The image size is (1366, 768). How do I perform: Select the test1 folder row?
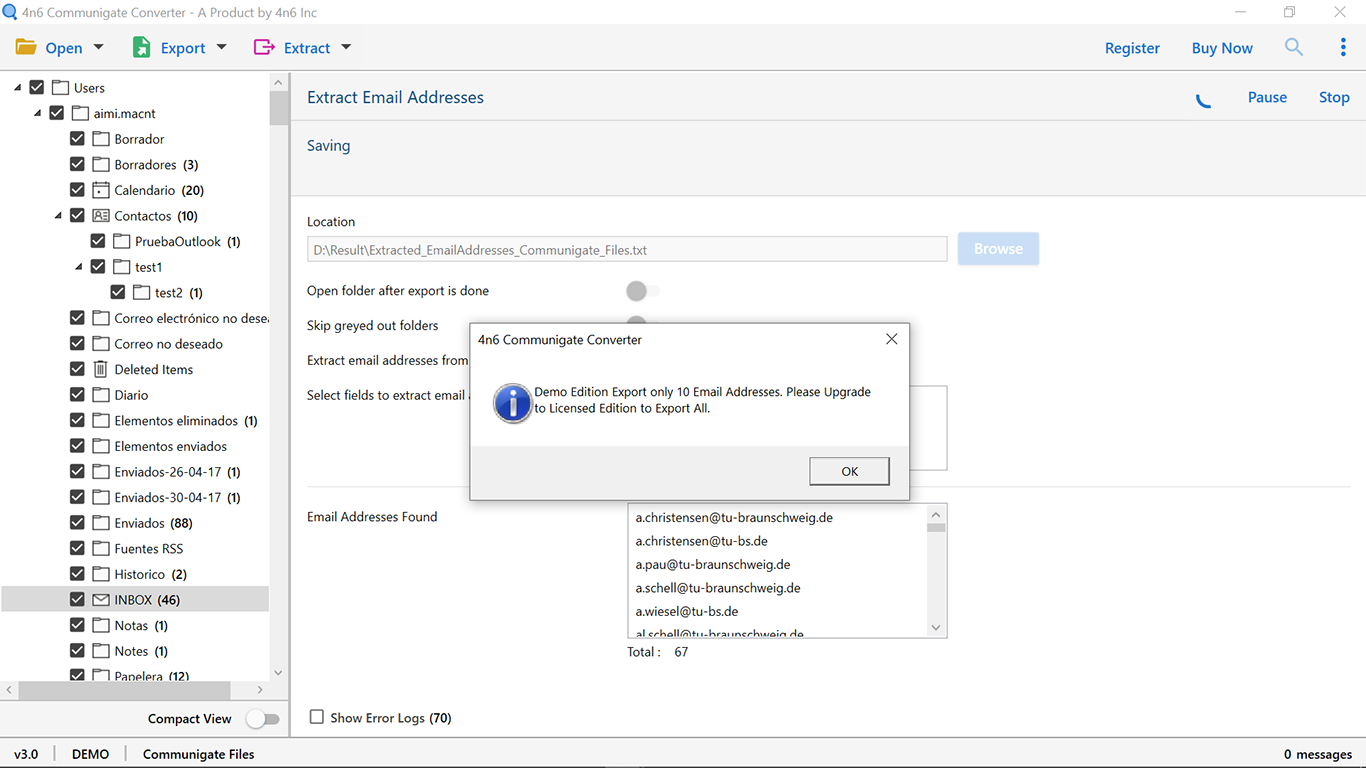[x=148, y=267]
